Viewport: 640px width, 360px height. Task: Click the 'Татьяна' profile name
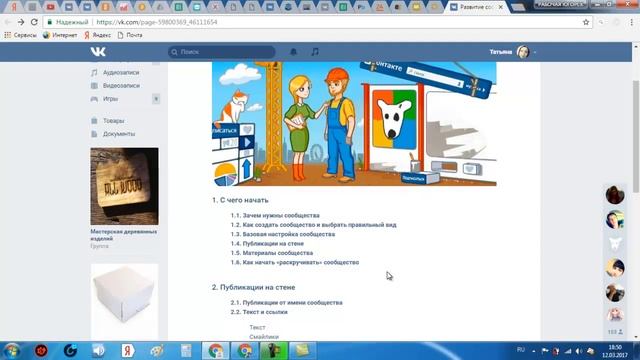coord(500,52)
